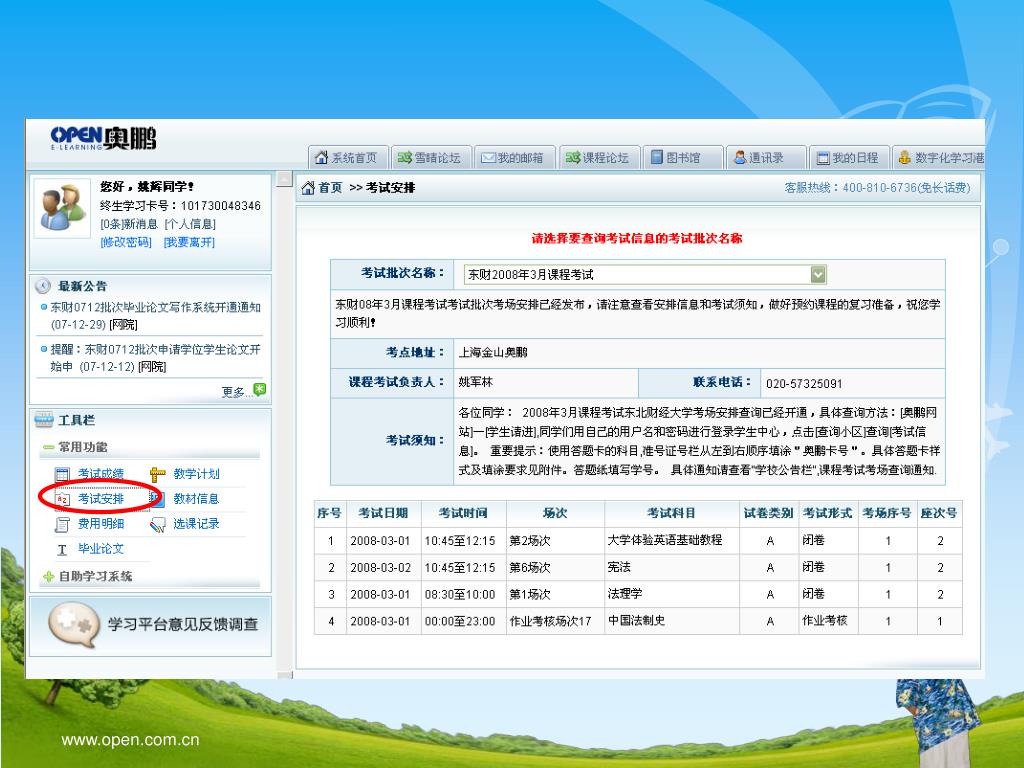Select the 宪法 subject cell
This screenshot has width=1024, height=768.
tap(672, 568)
